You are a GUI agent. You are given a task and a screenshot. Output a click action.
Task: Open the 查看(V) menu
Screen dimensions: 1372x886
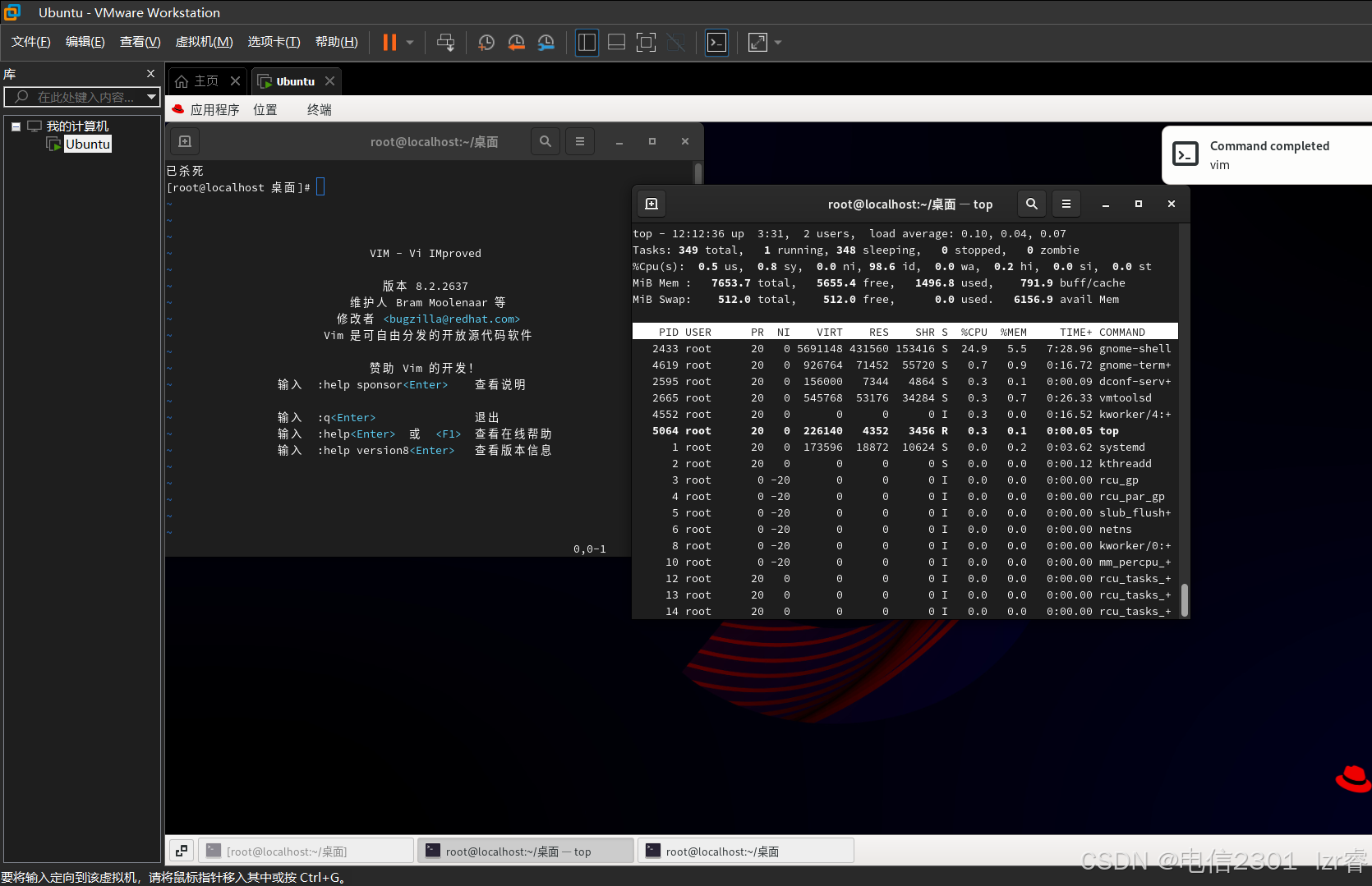[140, 42]
